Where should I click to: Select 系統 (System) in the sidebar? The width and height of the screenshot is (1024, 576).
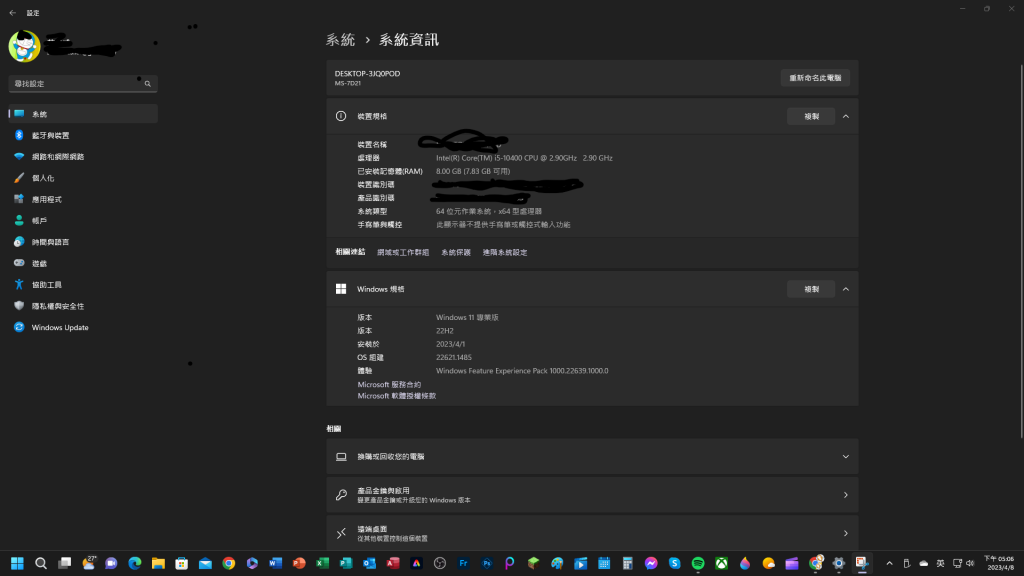tap(83, 114)
